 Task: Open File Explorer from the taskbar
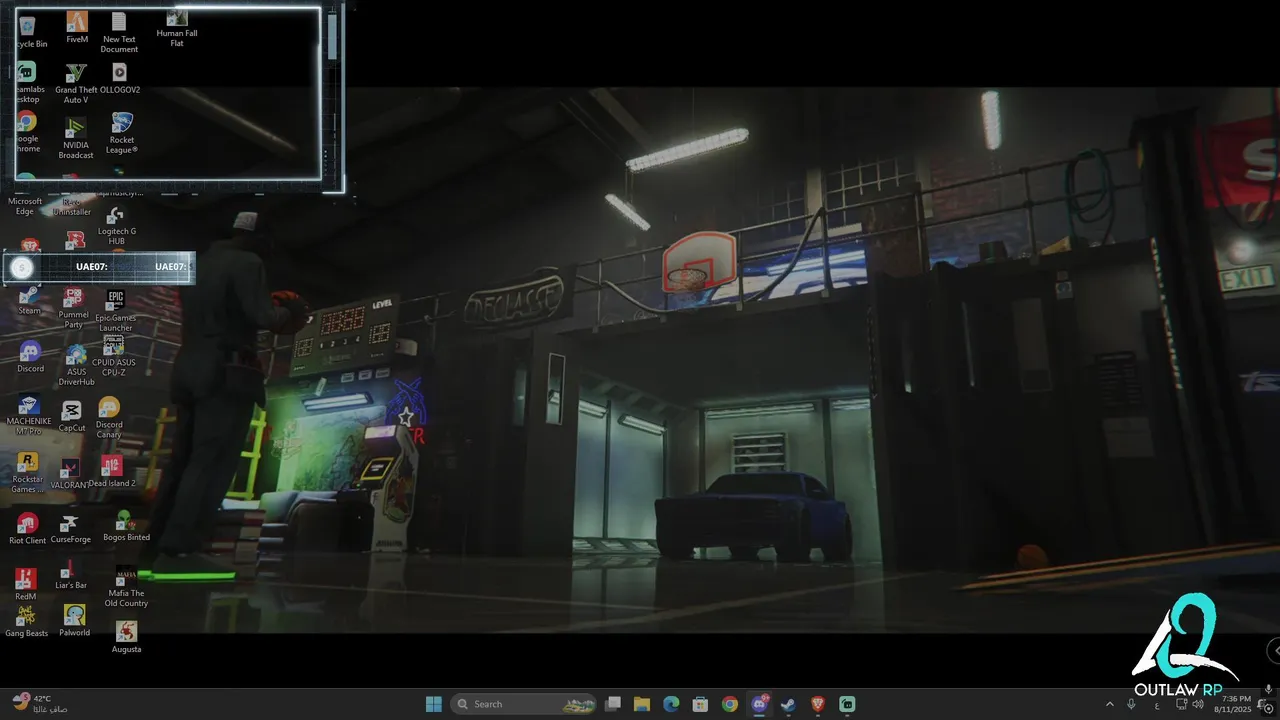(642, 704)
